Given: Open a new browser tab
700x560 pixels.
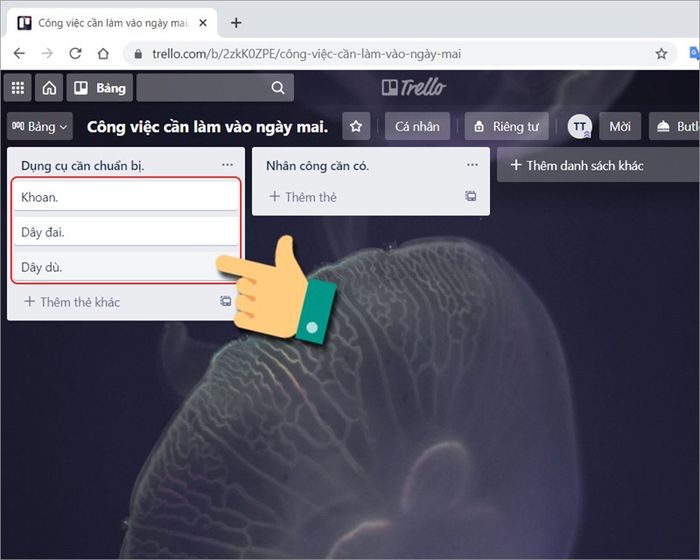Looking at the screenshot, I should tap(236, 23).
